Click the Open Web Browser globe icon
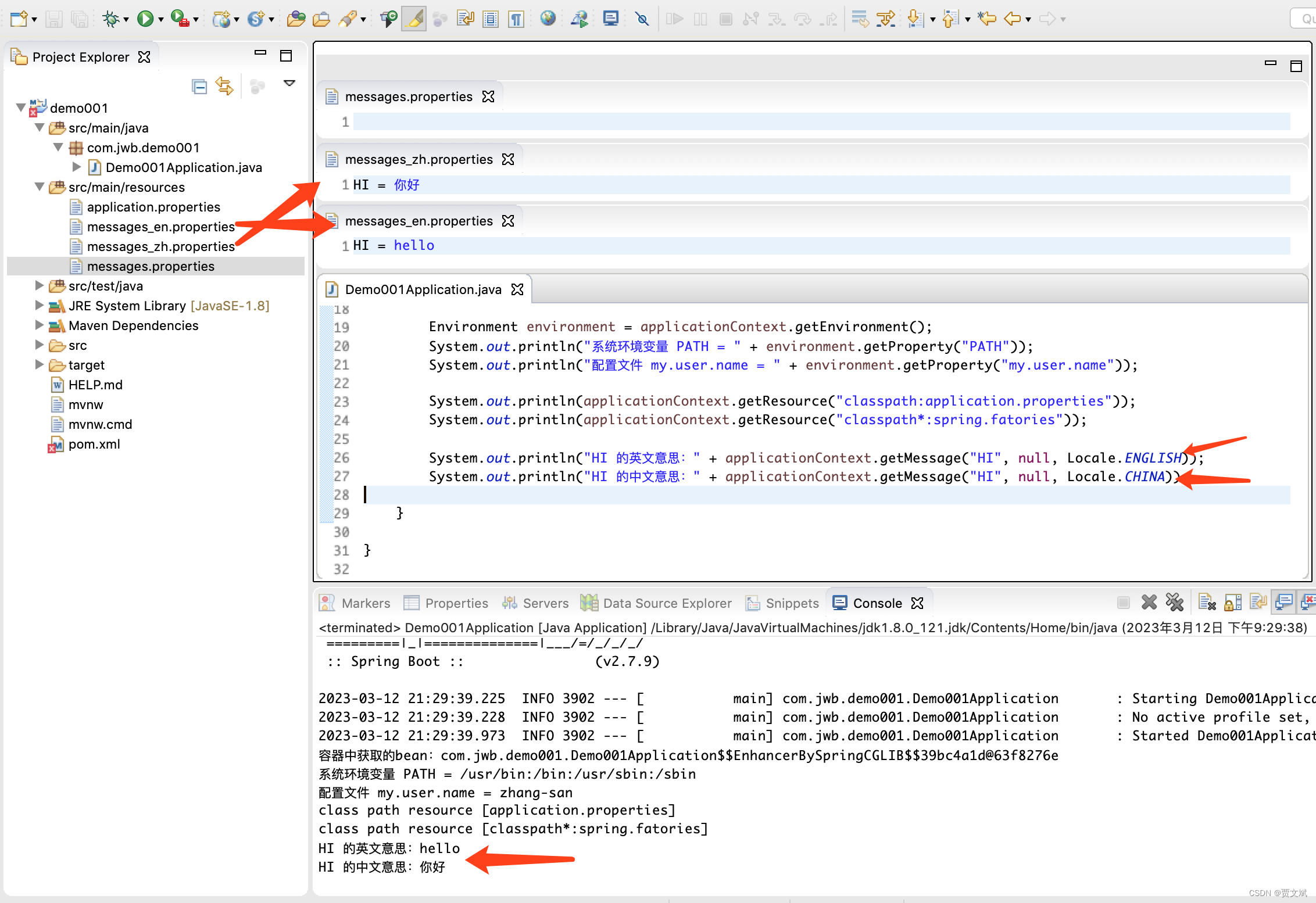This screenshot has height=903, width=1316. pos(548,19)
